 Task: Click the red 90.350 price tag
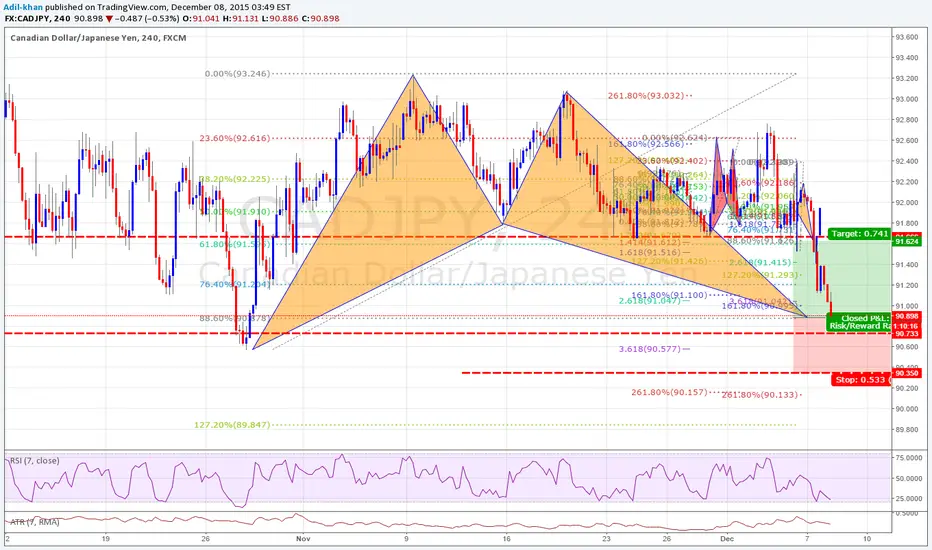tap(907, 373)
